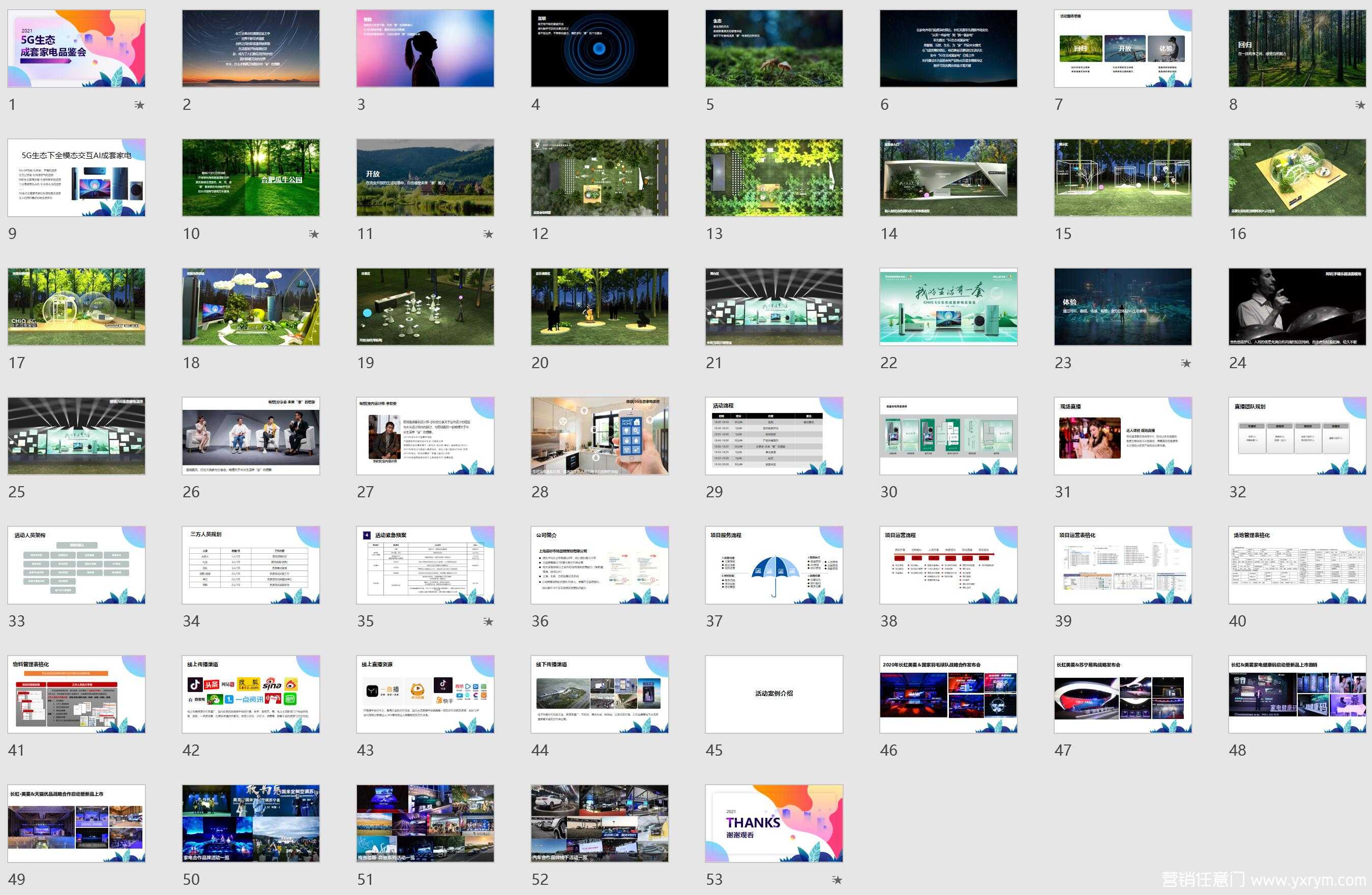
Task: Click the animation star icon beside slide 8
Action: (1360, 105)
